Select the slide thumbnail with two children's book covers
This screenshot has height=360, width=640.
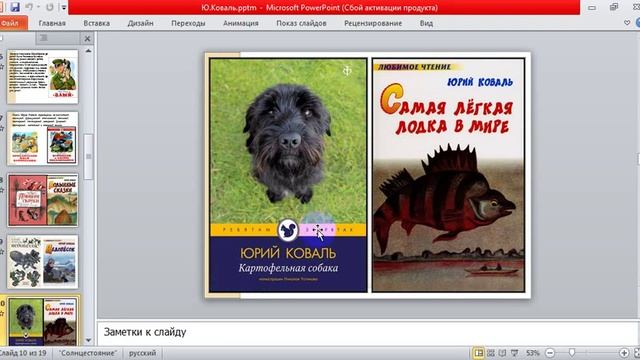(x=42, y=138)
